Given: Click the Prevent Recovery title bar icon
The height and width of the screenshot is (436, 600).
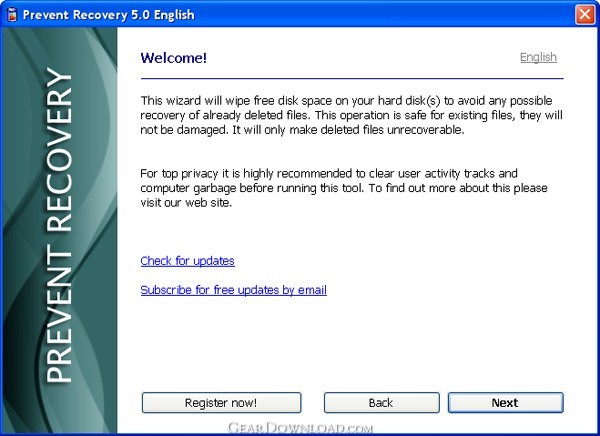Looking at the screenshot, I should [12, 15].
